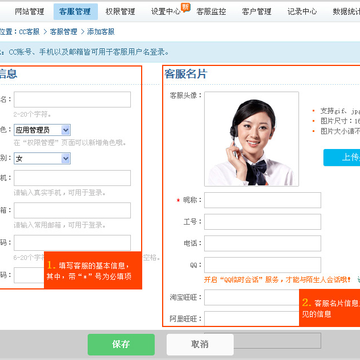Click the 电话 phone input field
This screenshot has width=360, height=360.
(263, 243)
